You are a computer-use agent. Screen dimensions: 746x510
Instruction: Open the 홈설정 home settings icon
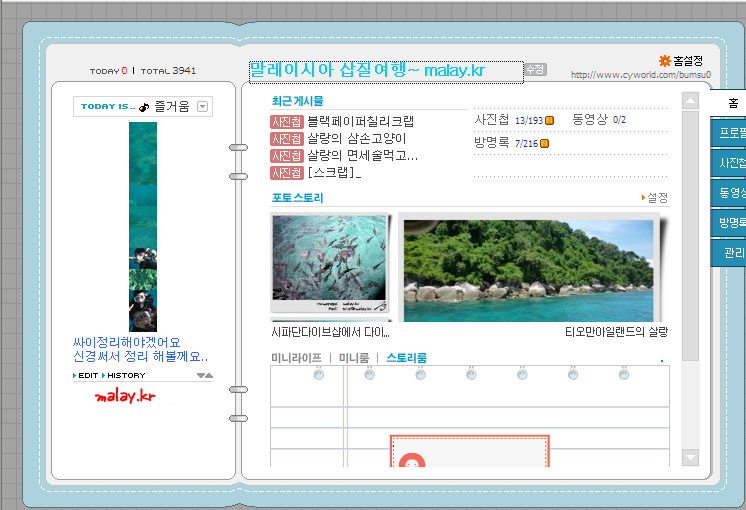664,60
